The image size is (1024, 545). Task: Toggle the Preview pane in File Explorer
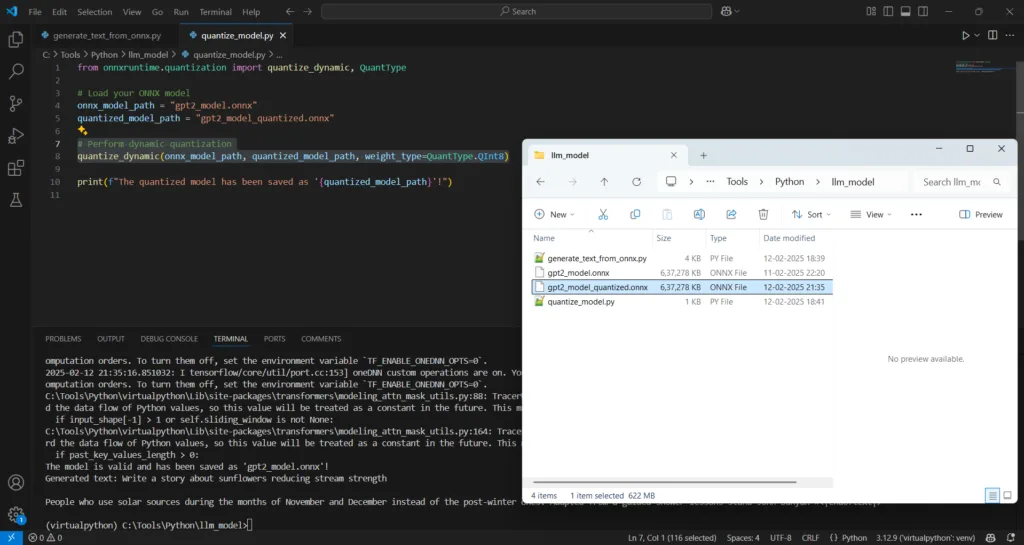(980, 214)
